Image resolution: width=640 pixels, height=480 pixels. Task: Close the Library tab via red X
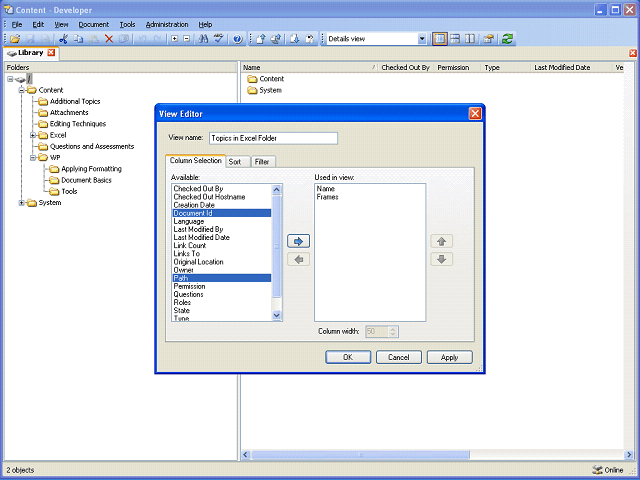pos(51,53)
